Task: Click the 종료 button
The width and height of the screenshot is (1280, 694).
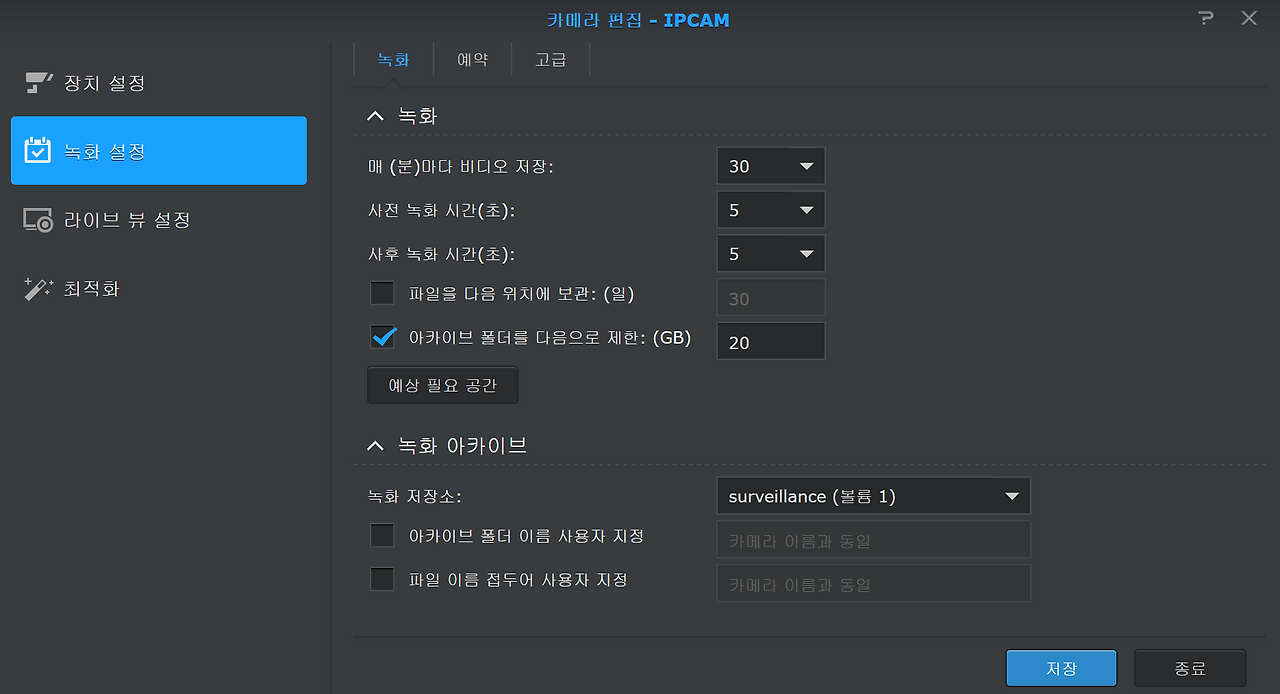Action: [x=1190, y=668]
